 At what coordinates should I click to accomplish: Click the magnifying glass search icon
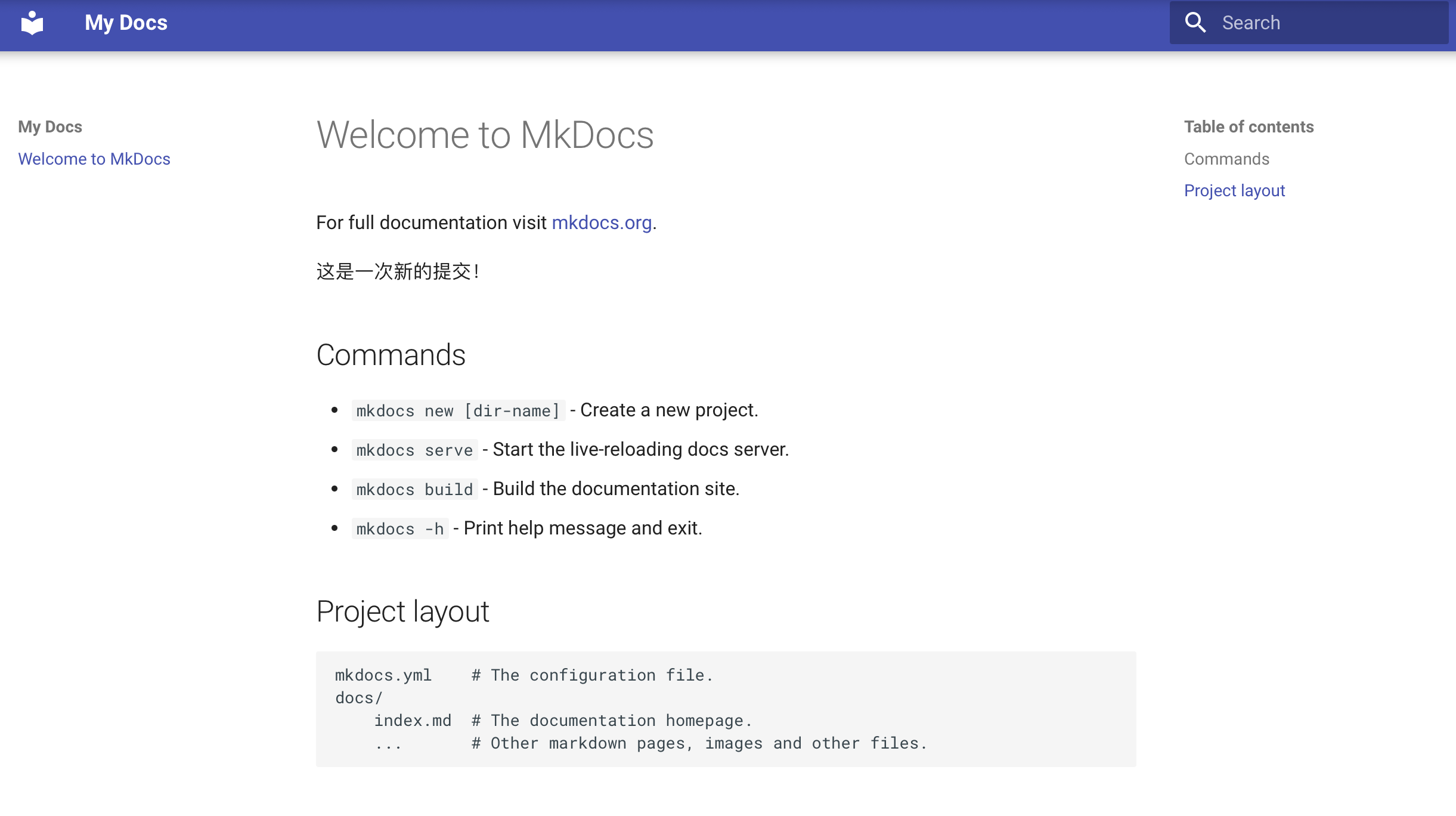(x=1195, y=23)
